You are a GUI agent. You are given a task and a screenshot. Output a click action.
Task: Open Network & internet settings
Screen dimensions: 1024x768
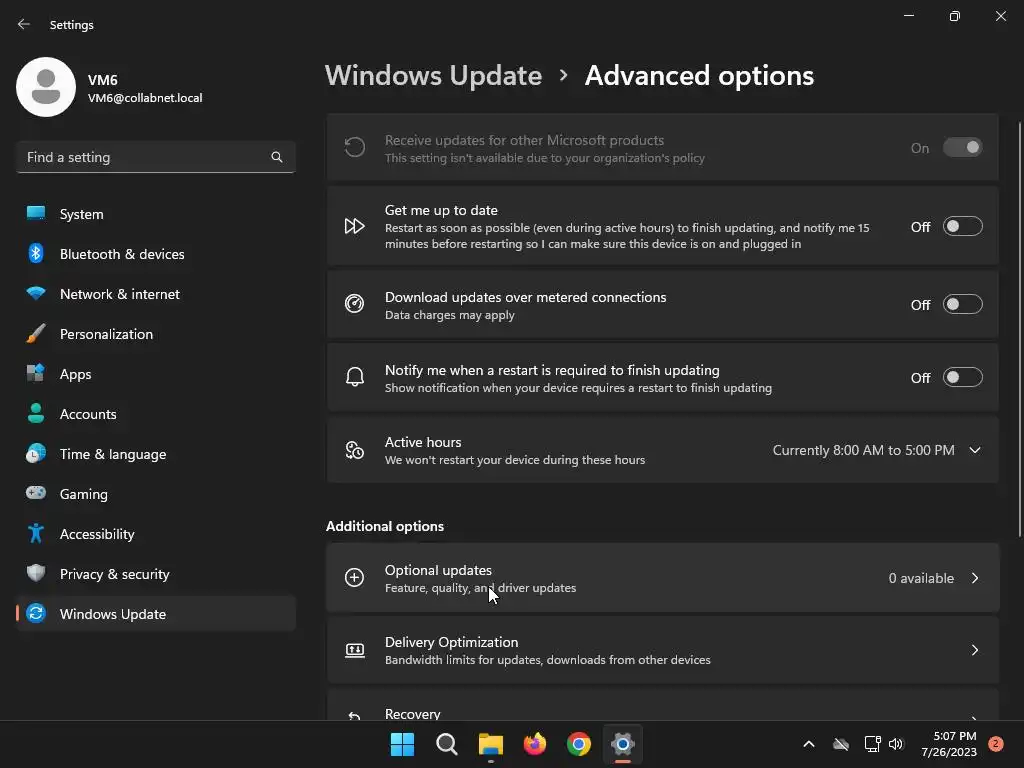tap(156, 294)
